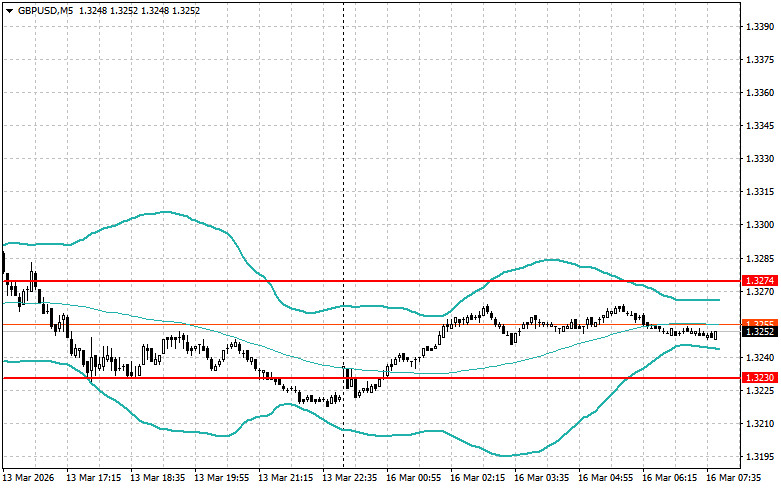Click the 16 Mar 00:55 time label

[413, 478]
